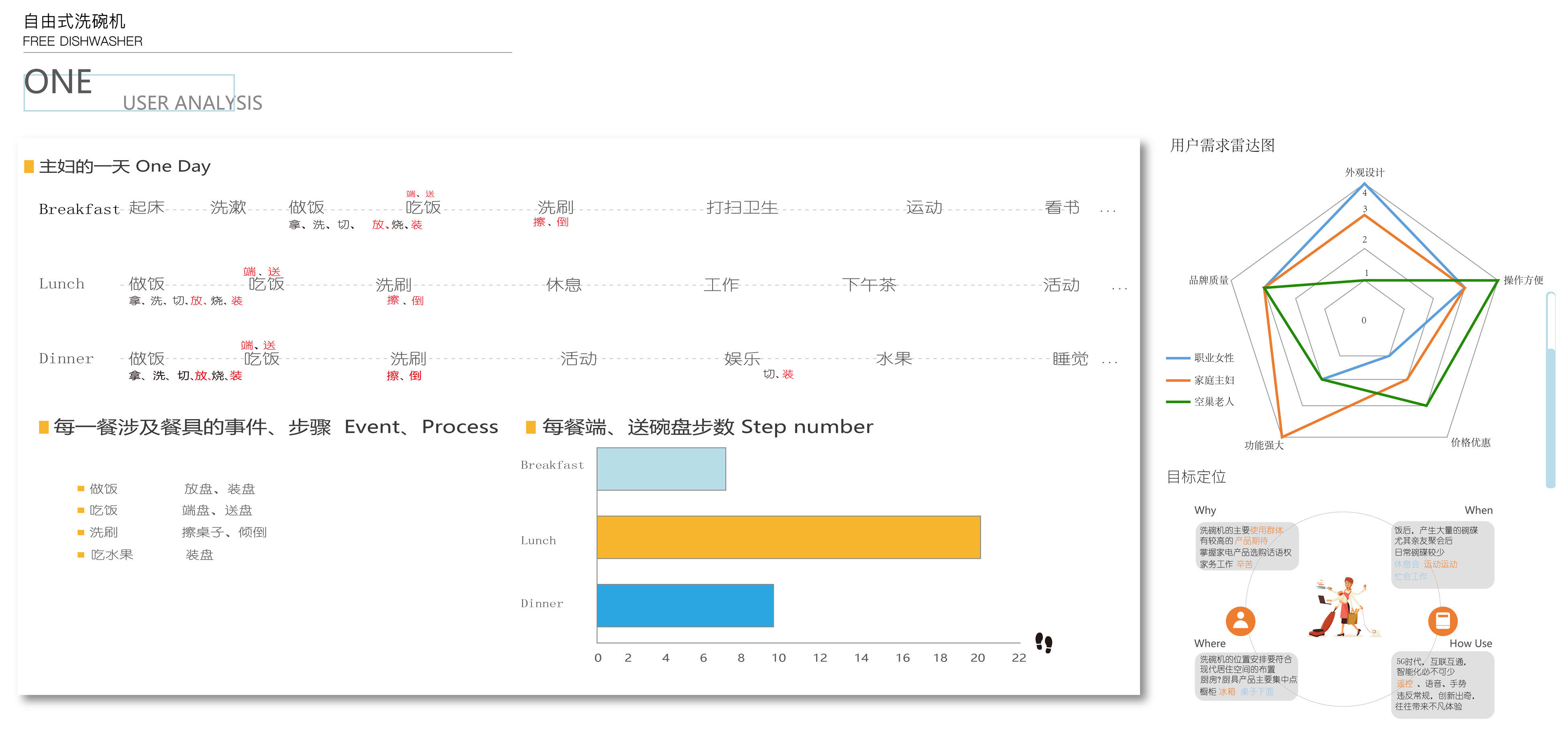Click the orange person icon near Where
This screenshot has width=1568, height=733.
click(x=1240, y=621)
